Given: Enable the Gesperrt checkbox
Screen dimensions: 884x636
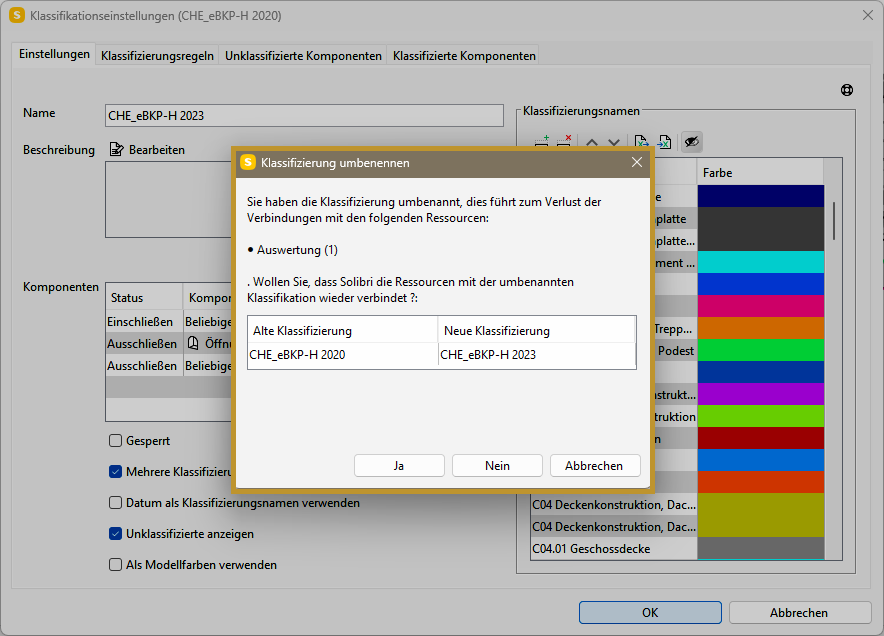Looking at the screenshot, I should [116, 440].
